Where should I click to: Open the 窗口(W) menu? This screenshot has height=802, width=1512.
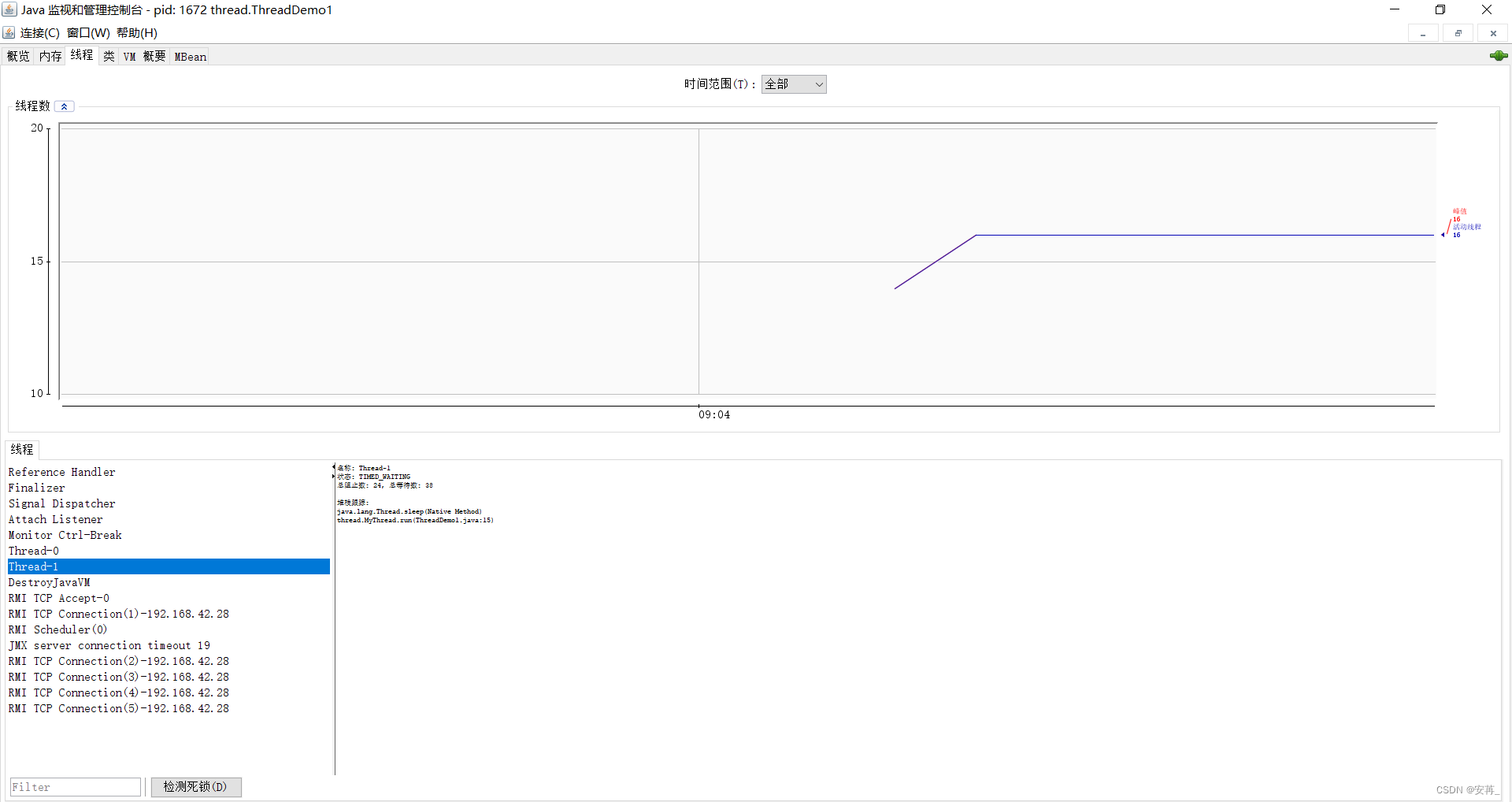(x=88, y=32)
